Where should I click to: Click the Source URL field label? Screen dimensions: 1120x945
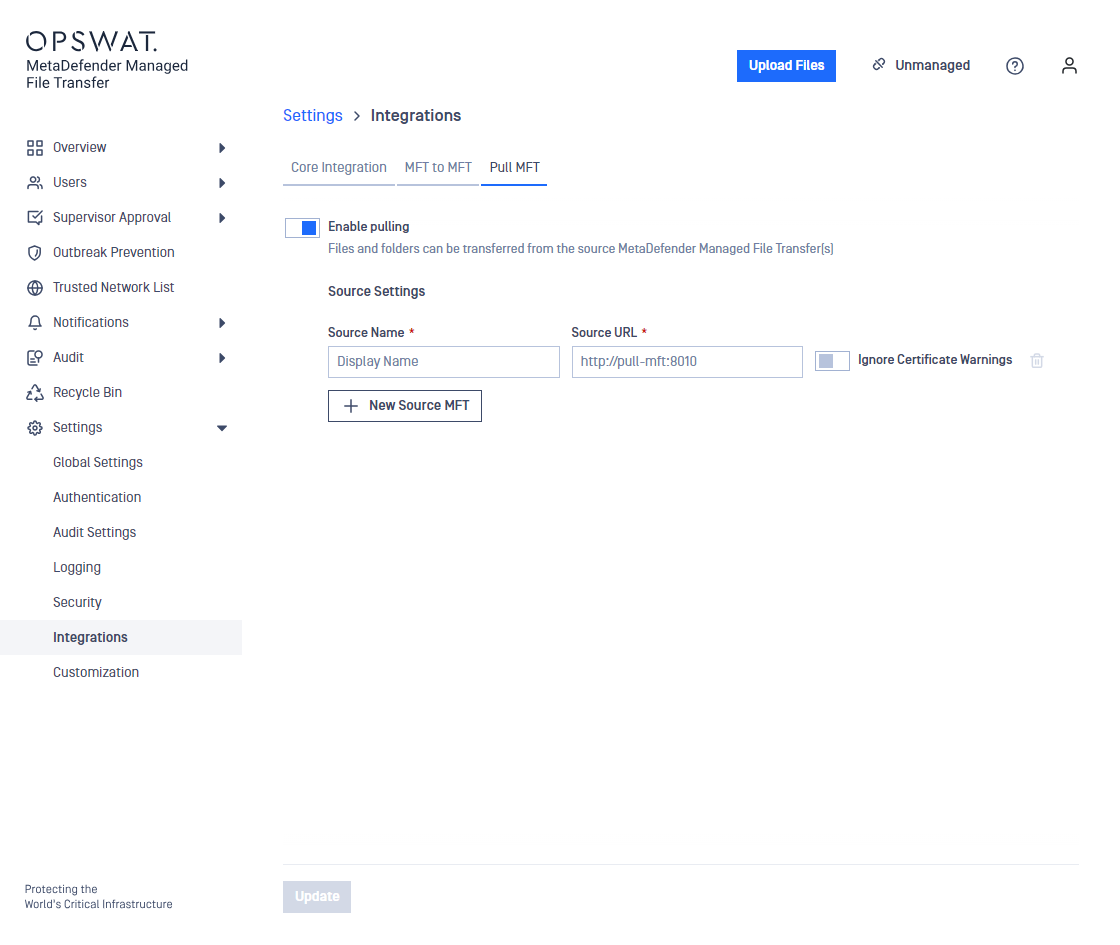coord(604,333)
